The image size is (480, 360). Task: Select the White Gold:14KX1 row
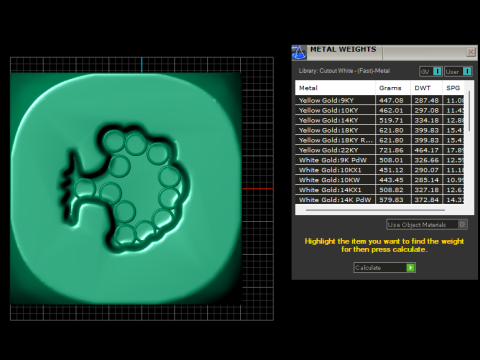pyautogui.click(x=379, y=190)
